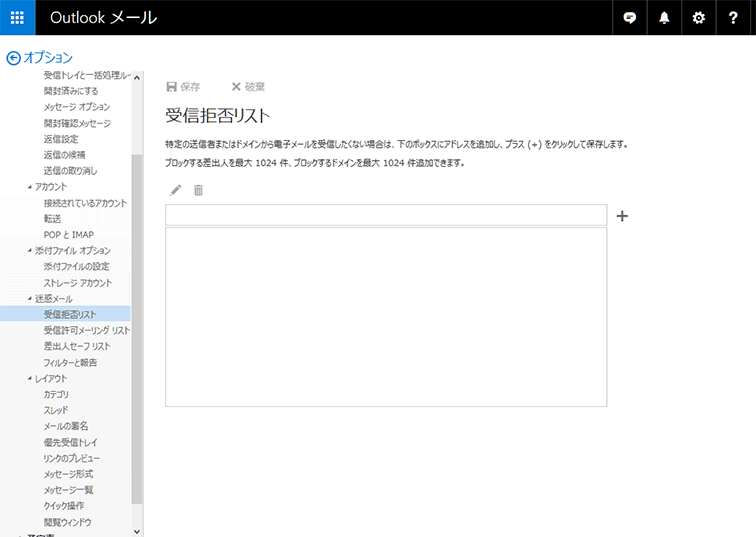
Task: Open メールの署名 settings
Action: (x=66, y=426)
